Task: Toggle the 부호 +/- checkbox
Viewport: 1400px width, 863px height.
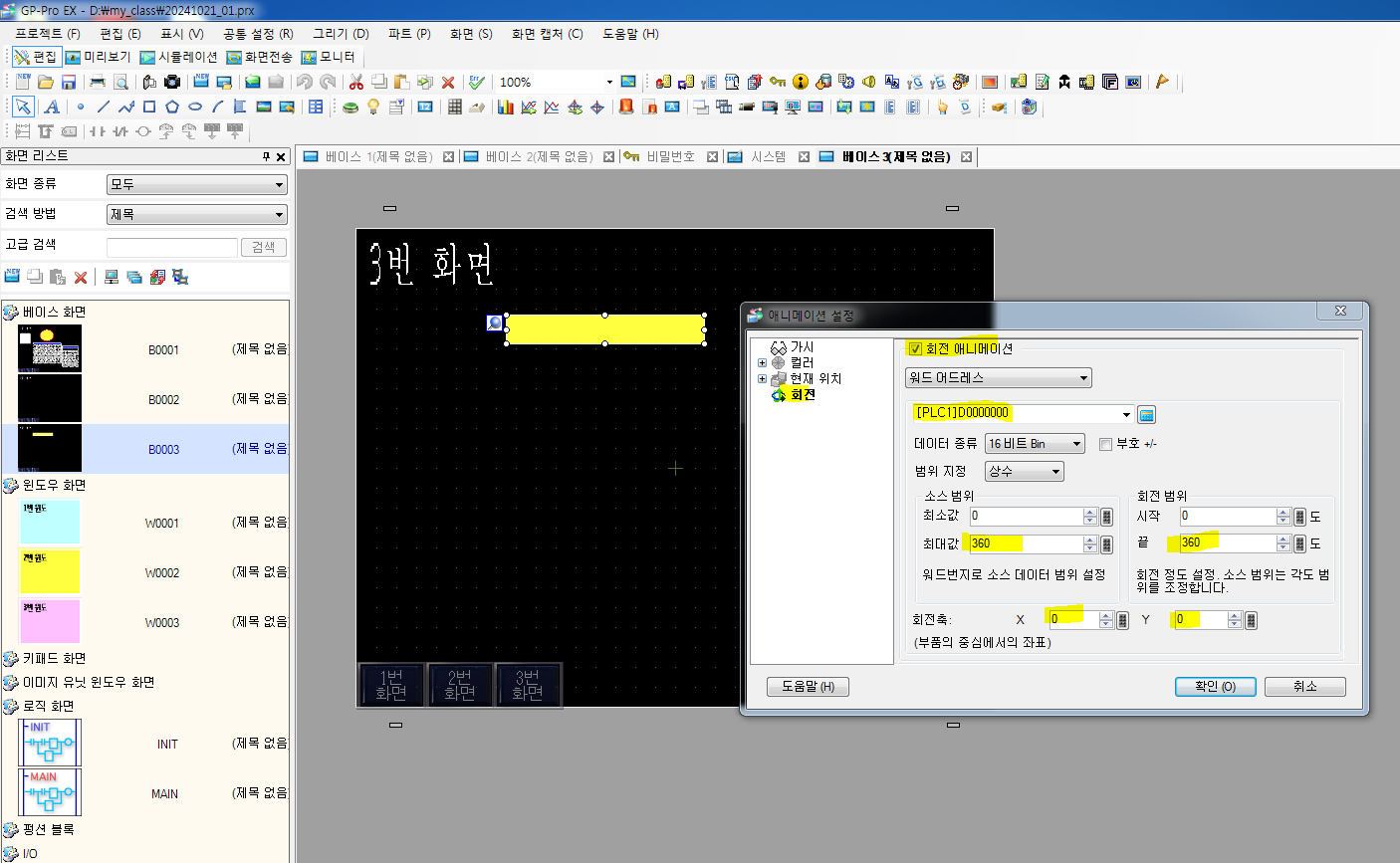Action: pos(1105,444)
